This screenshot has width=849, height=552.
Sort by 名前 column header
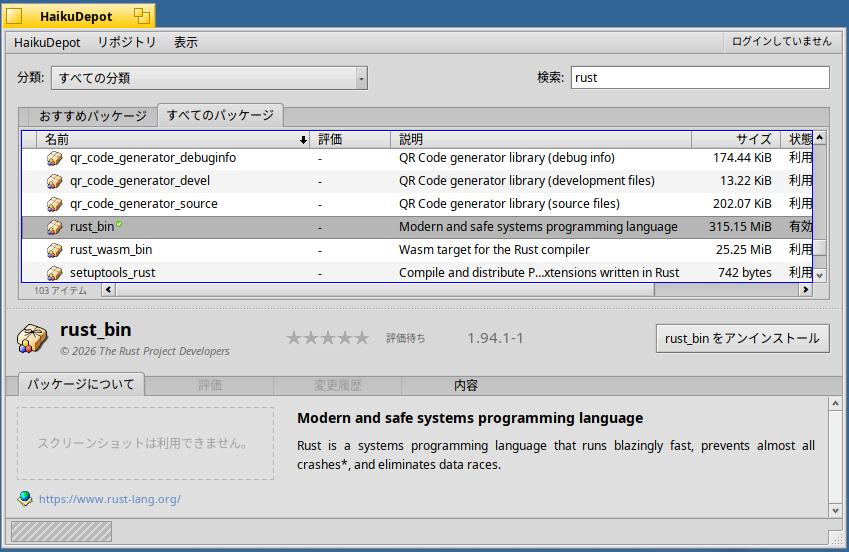[173, 140]
